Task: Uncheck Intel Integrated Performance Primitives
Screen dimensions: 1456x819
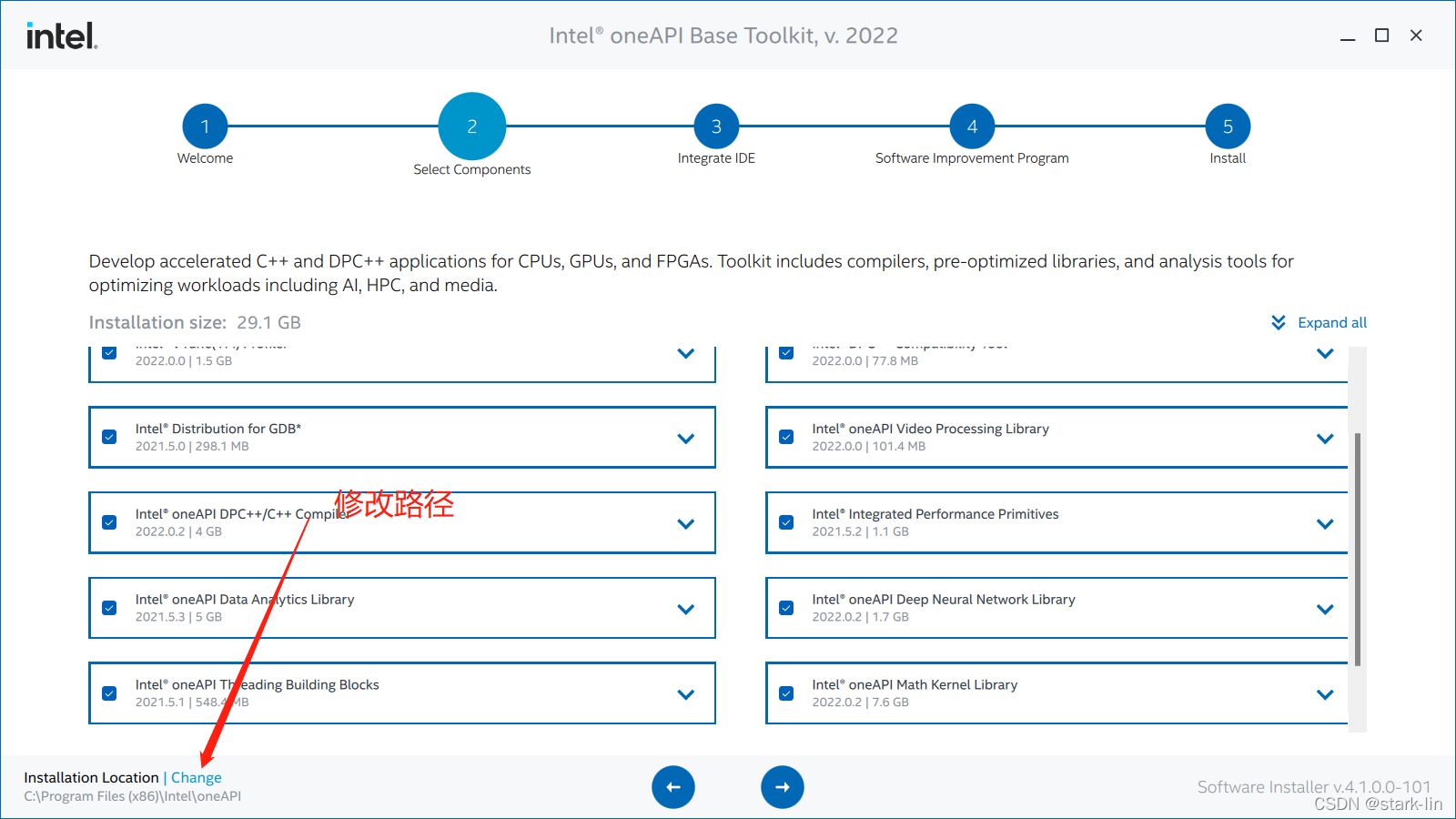Action: point(786,522)
